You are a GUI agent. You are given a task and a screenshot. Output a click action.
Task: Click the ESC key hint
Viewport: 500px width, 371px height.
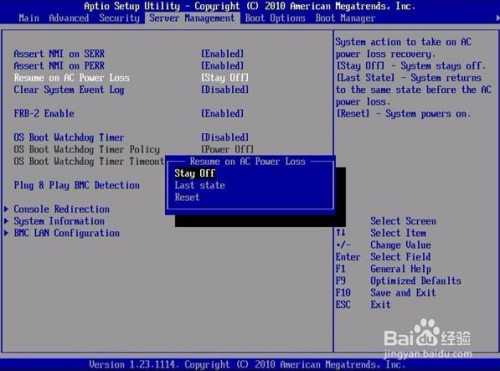pos(343,305)
